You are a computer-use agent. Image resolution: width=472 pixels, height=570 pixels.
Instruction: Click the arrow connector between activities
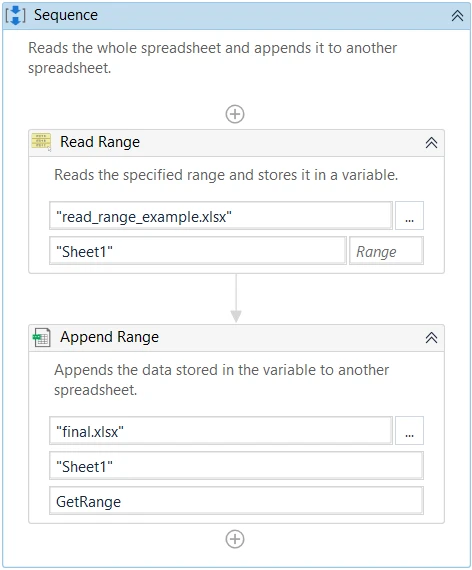coord(236,298)
